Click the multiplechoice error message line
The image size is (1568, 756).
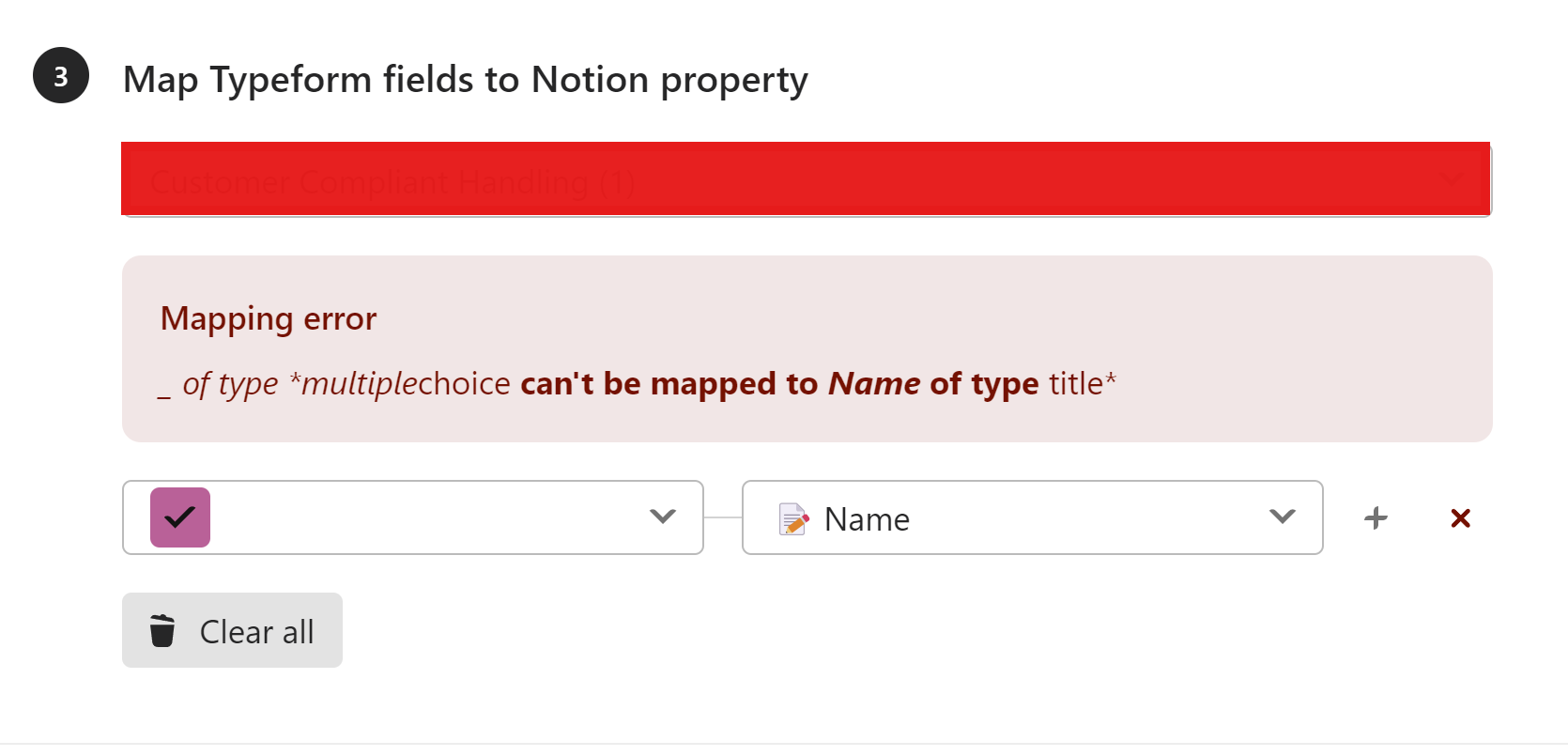click(x=638, y=384)
